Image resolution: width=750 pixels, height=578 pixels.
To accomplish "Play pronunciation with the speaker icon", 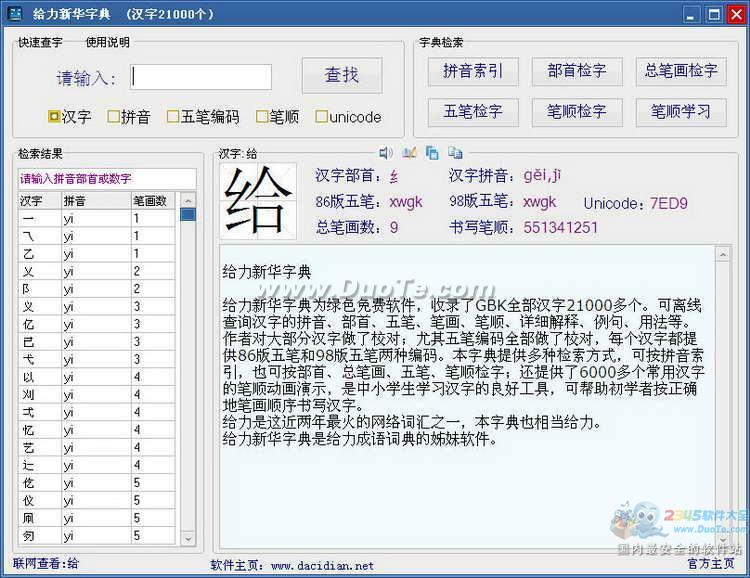I will 386,153.
